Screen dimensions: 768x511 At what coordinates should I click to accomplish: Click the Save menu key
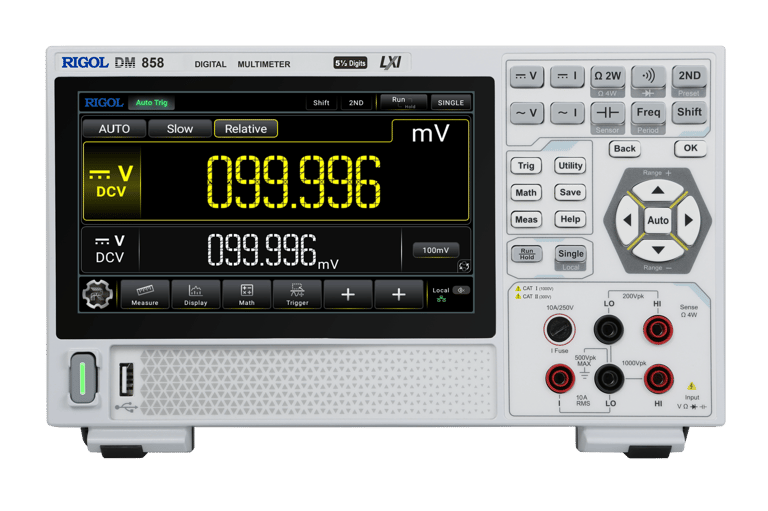pos(570,193)
